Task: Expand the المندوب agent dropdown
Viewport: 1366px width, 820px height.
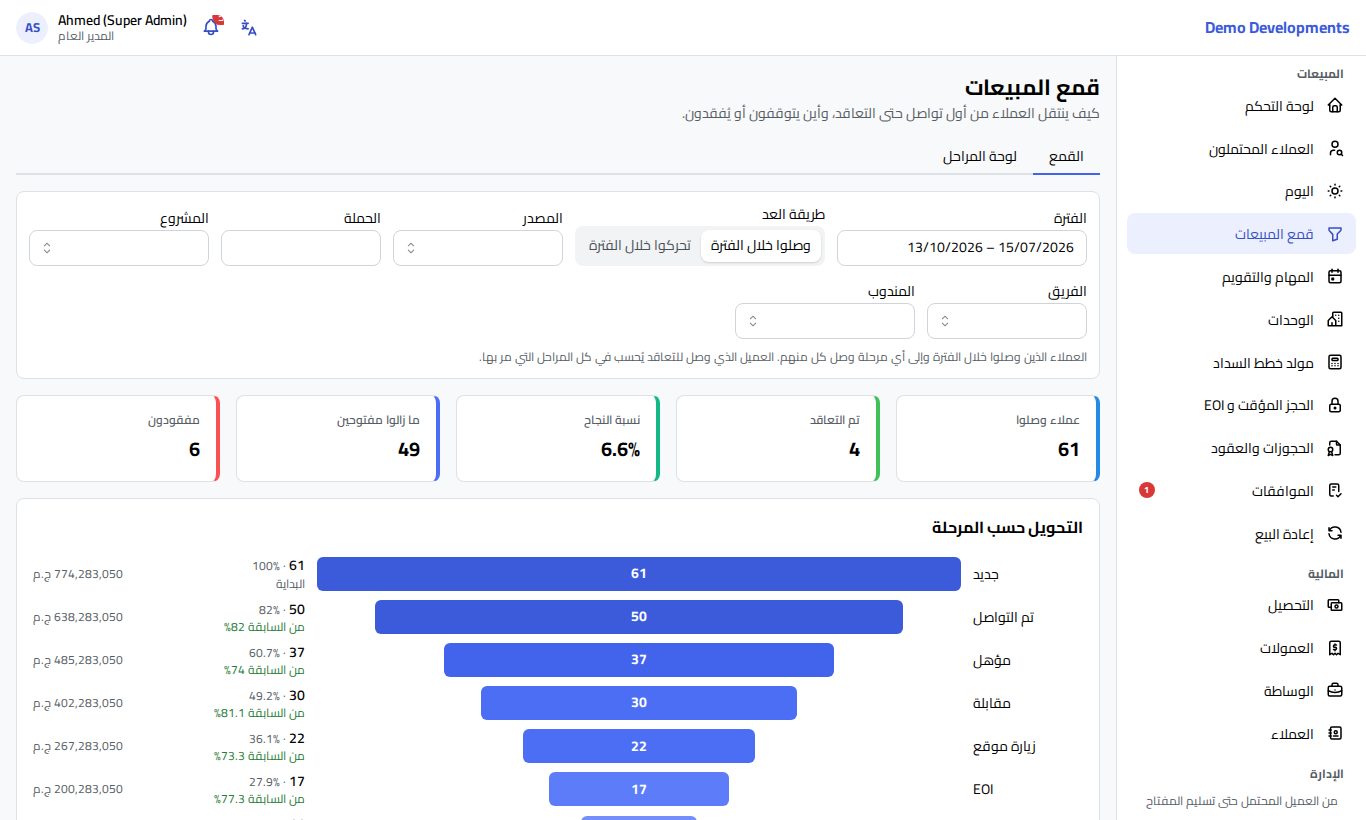Action: (x=825, y=321)
